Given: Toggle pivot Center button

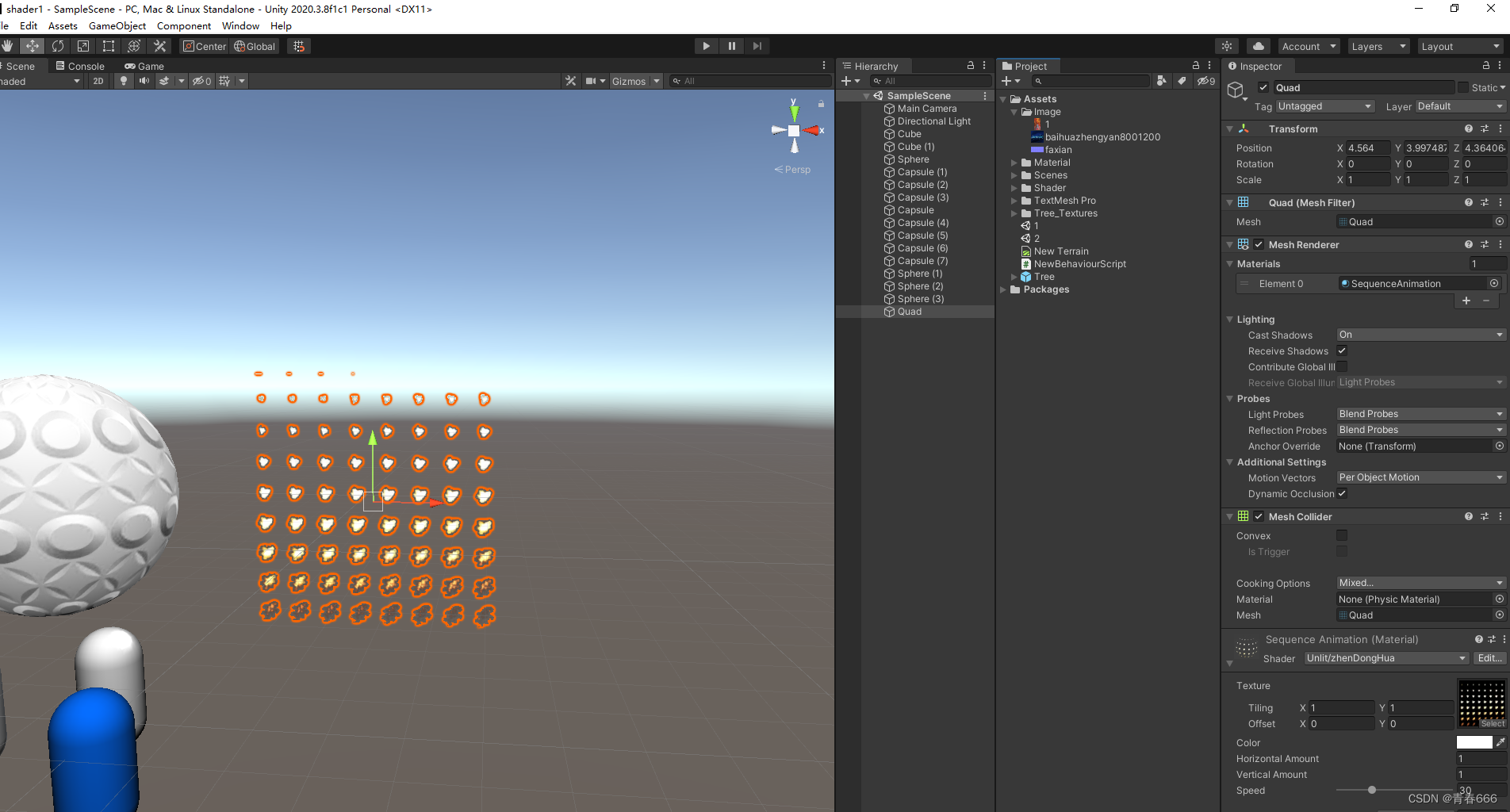Looking at the screenshot, I should click(205, 46).
